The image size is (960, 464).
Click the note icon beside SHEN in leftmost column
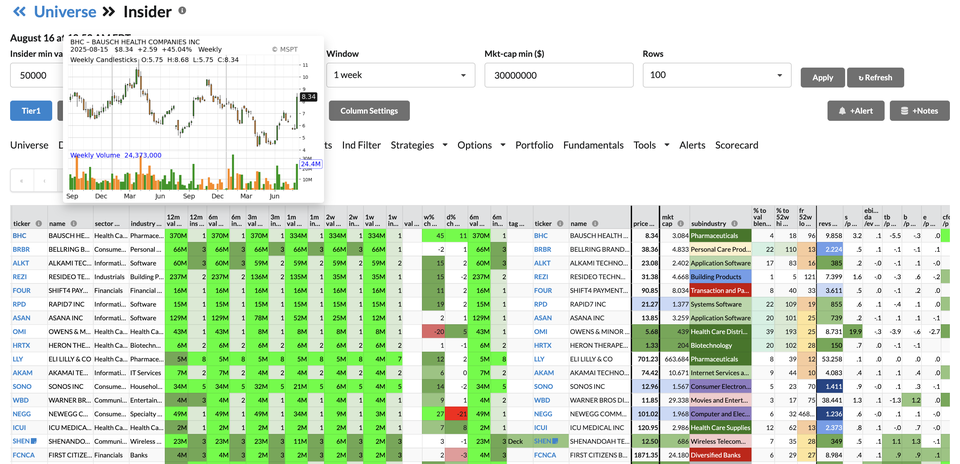point(36,441)
